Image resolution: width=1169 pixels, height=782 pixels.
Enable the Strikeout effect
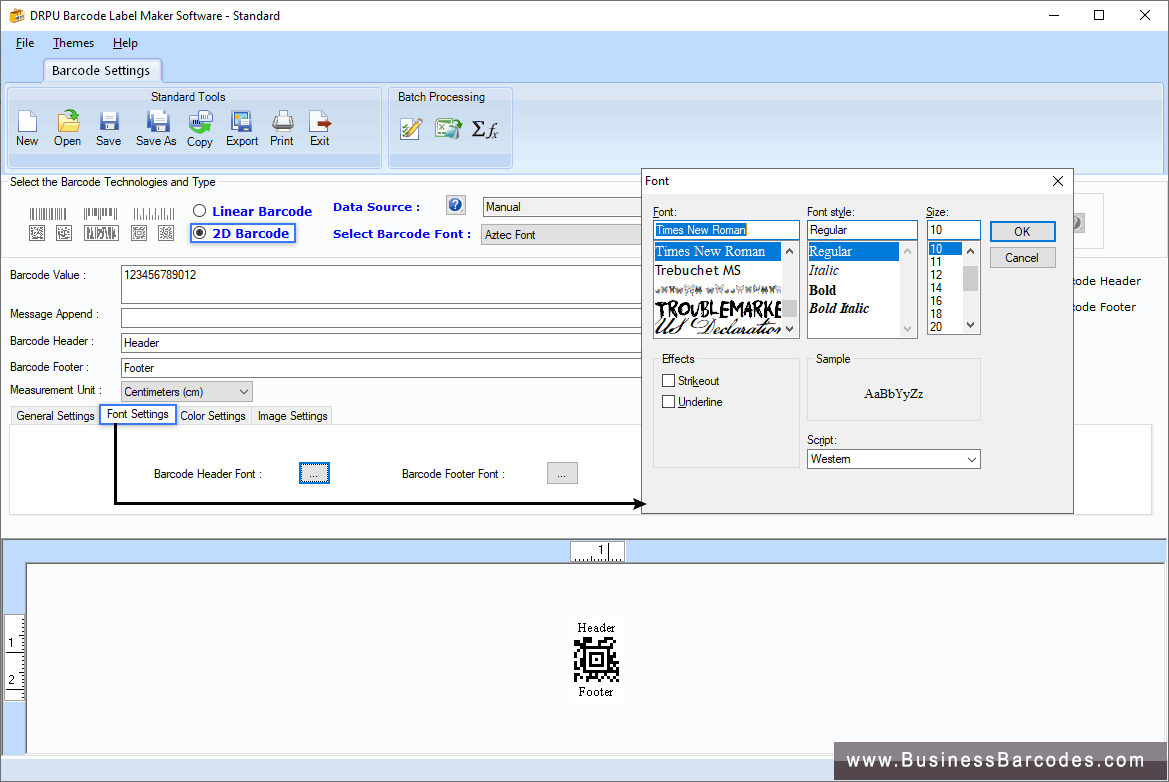pyautogui.click(x=666, y=380)
